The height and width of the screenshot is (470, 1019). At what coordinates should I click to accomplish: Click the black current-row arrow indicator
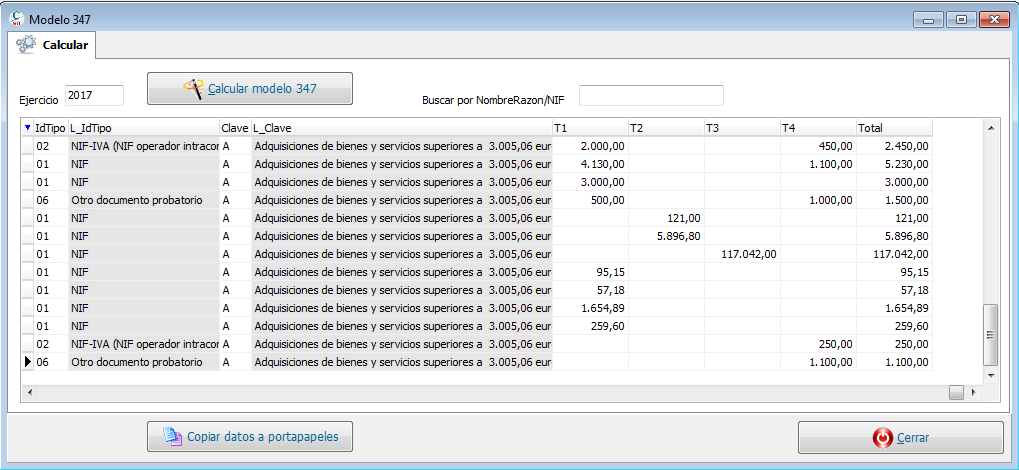(x=27, y=362)
